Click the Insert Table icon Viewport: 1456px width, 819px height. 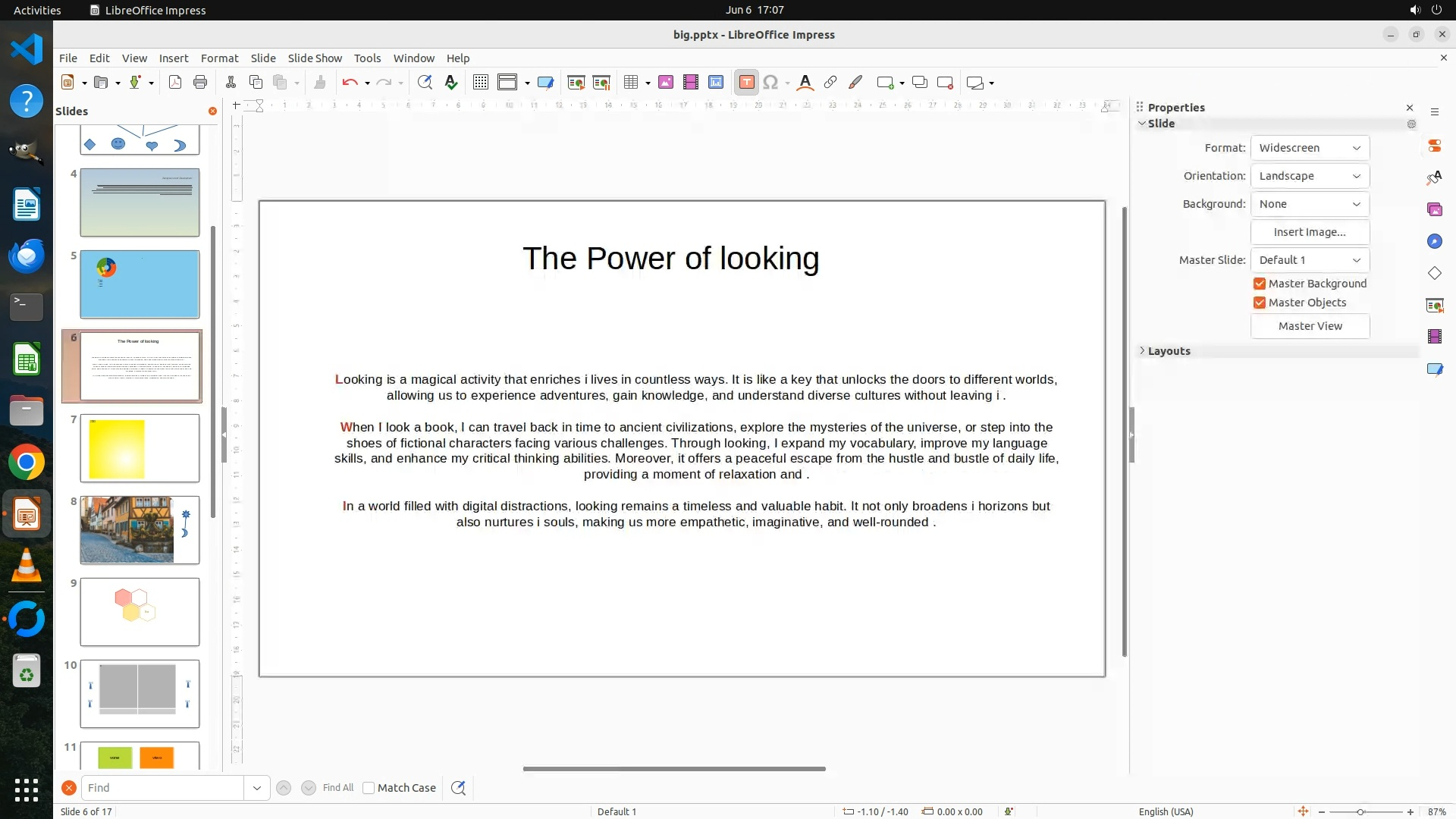pos(631,83)
